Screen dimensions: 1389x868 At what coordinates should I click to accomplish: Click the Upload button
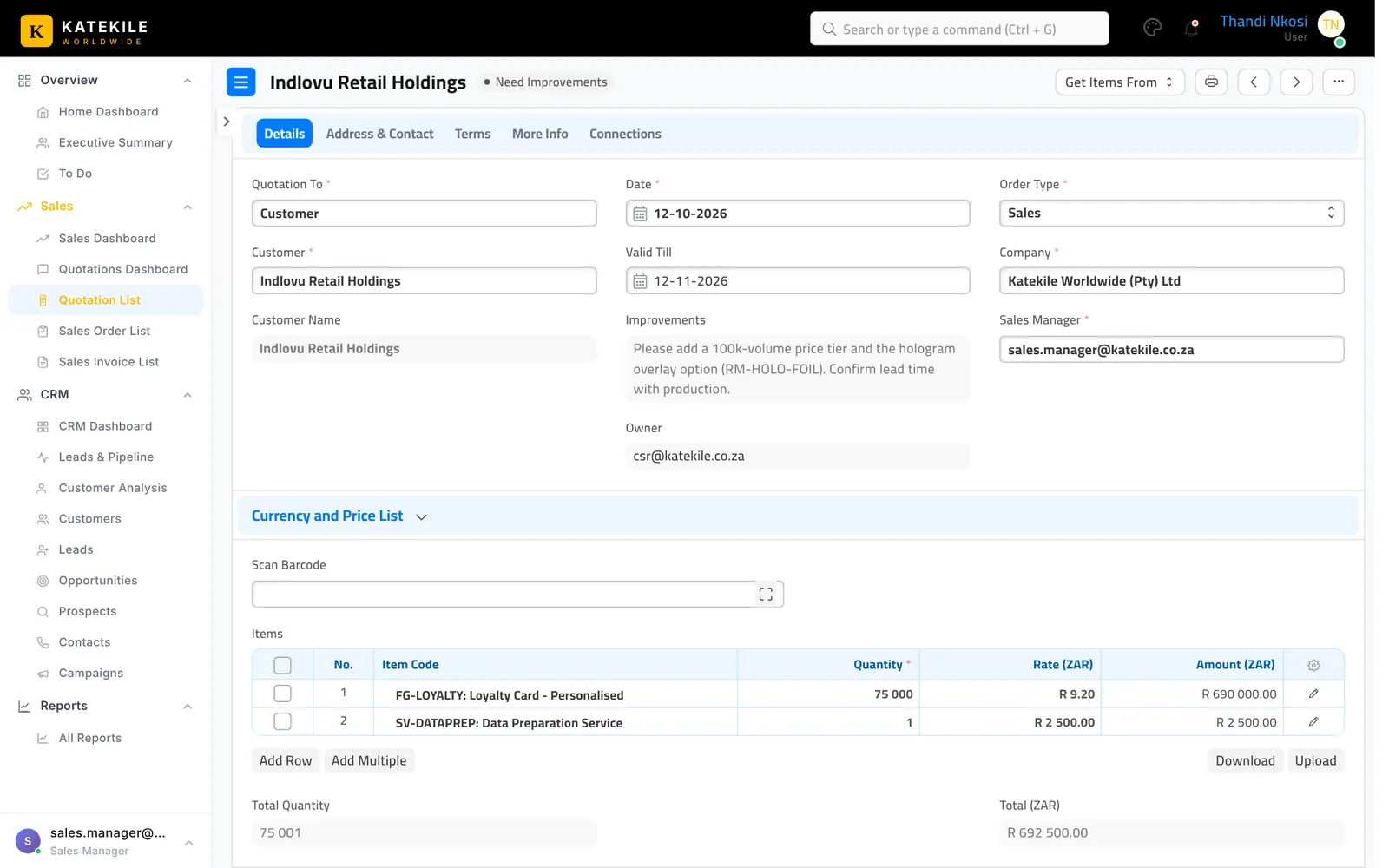[1315, 760]
